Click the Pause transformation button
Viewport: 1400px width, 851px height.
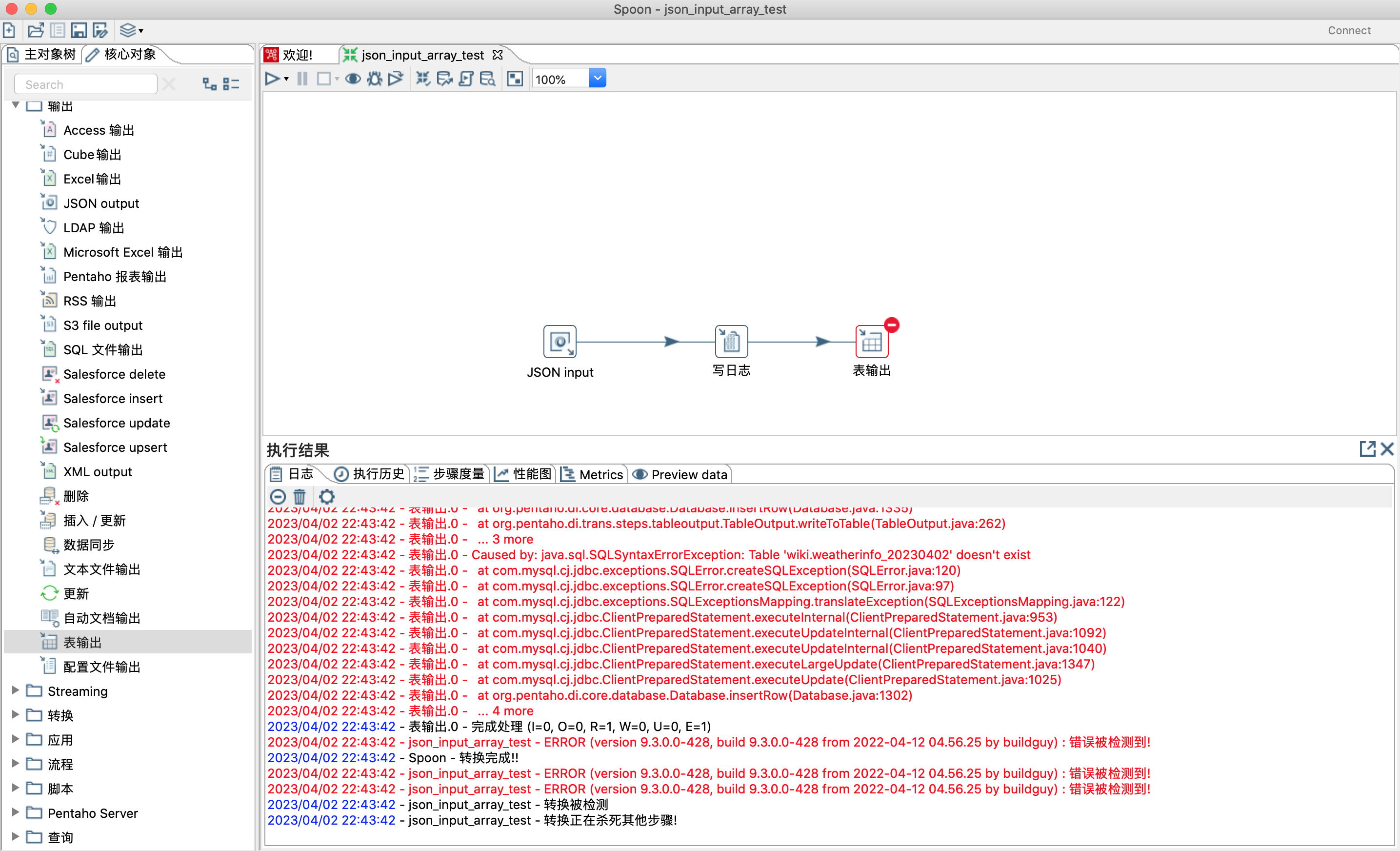[x=303, y=78]
